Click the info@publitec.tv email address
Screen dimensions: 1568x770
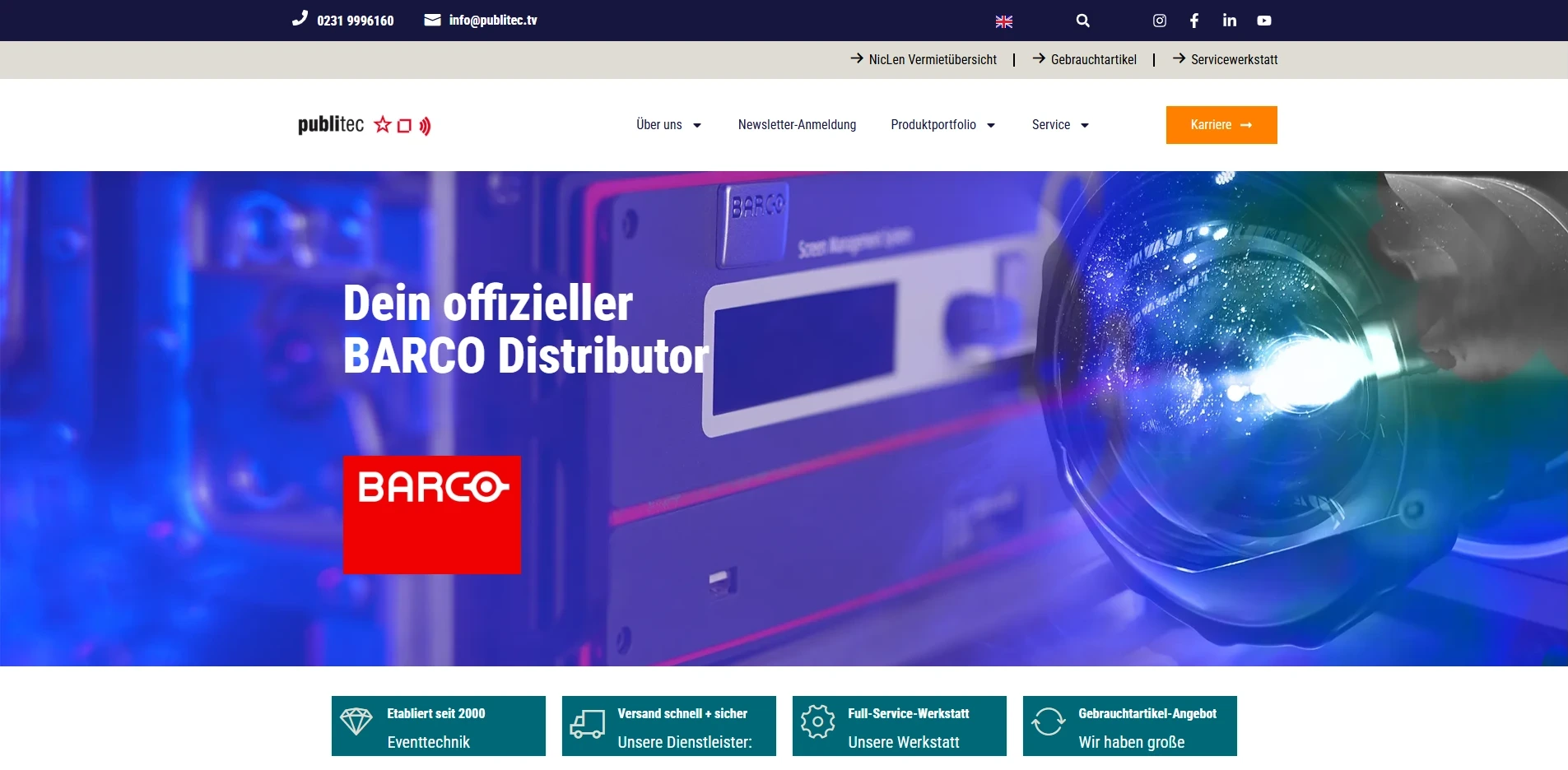493,21
